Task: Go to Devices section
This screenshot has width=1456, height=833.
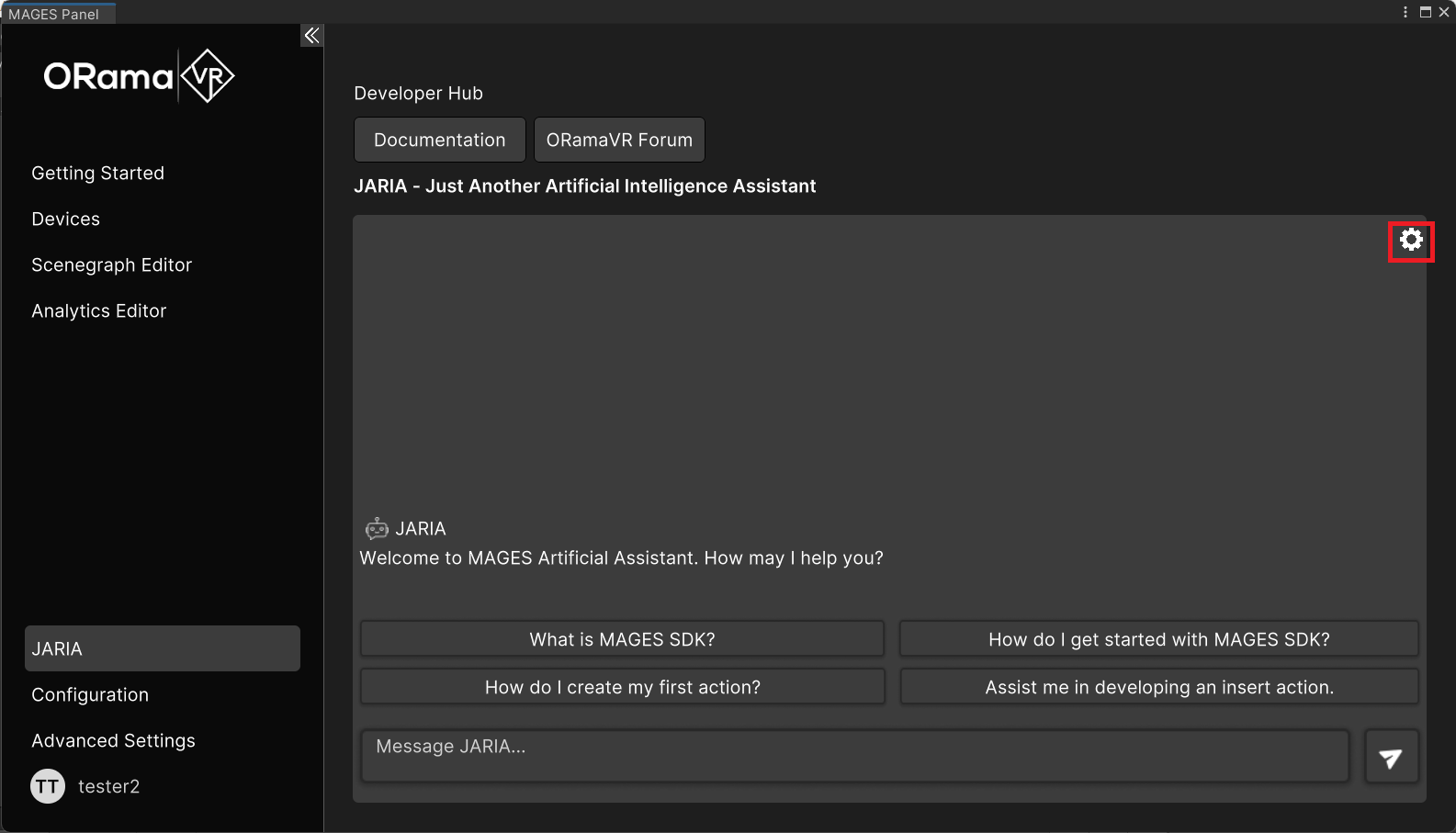Action: pyautogui.click(x=66, y=219)
